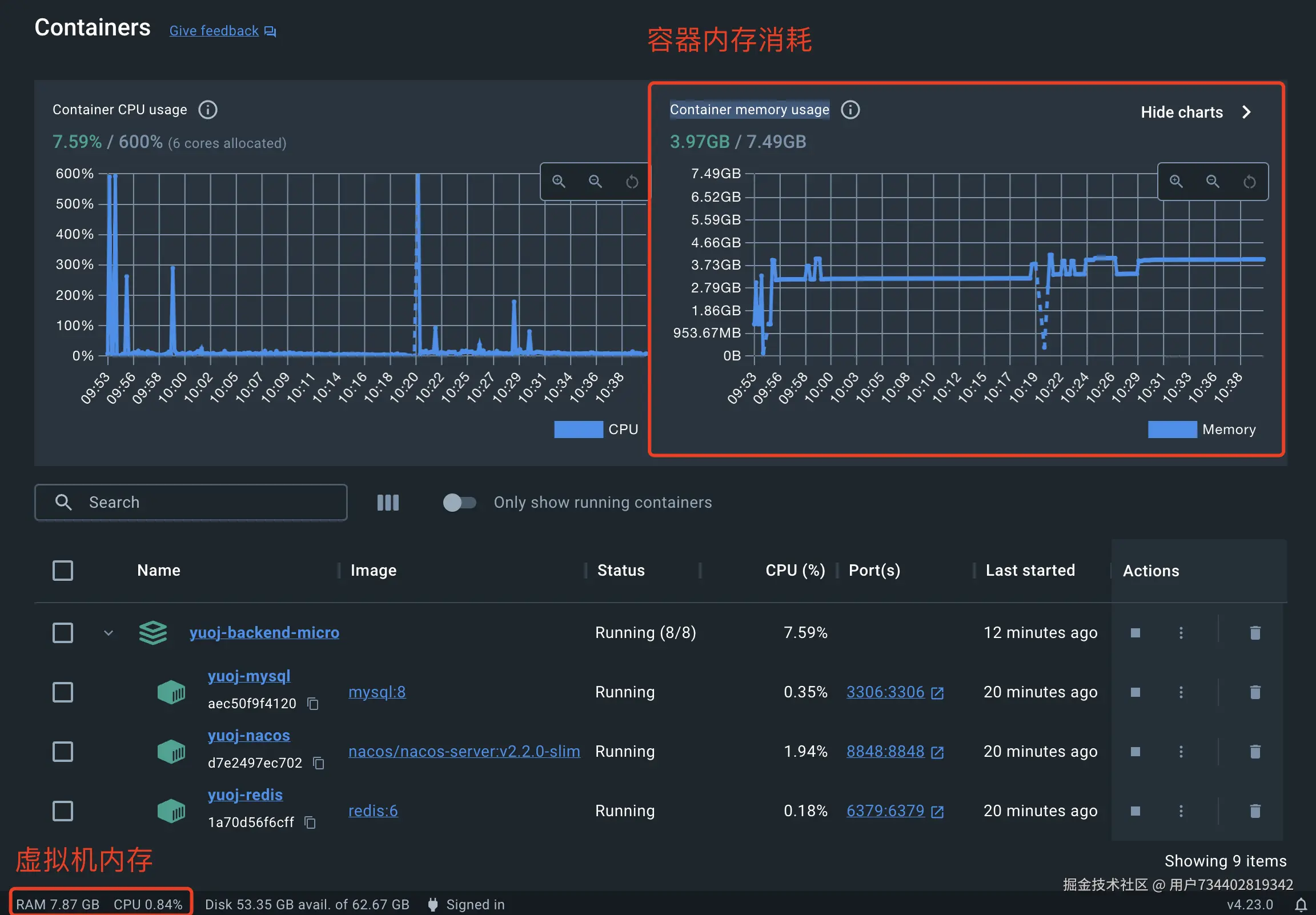Open the yuoj-nacos container details
Viewport: 1316px width, 915px height.
tap(249, 736)
